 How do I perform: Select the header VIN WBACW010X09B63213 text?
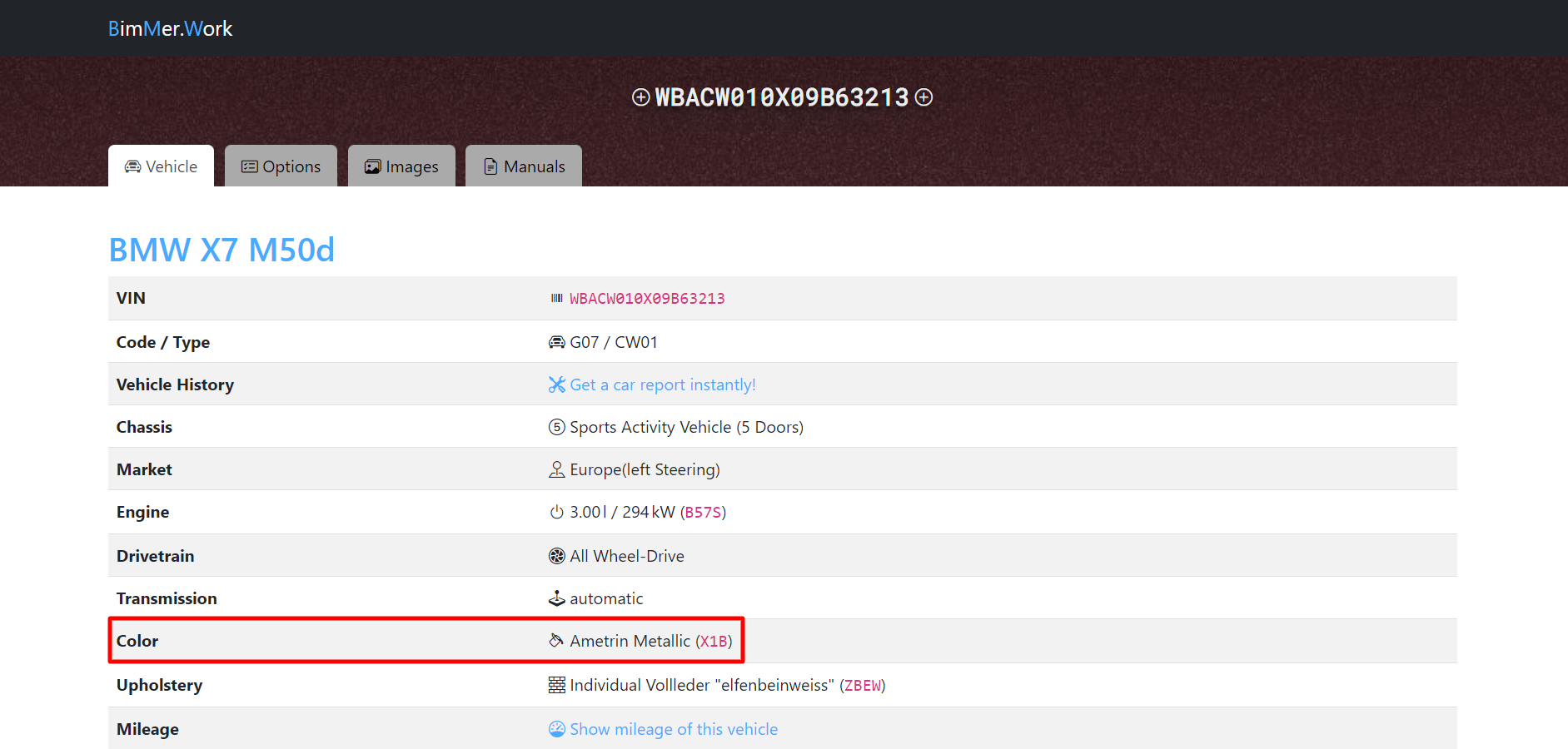782,97
